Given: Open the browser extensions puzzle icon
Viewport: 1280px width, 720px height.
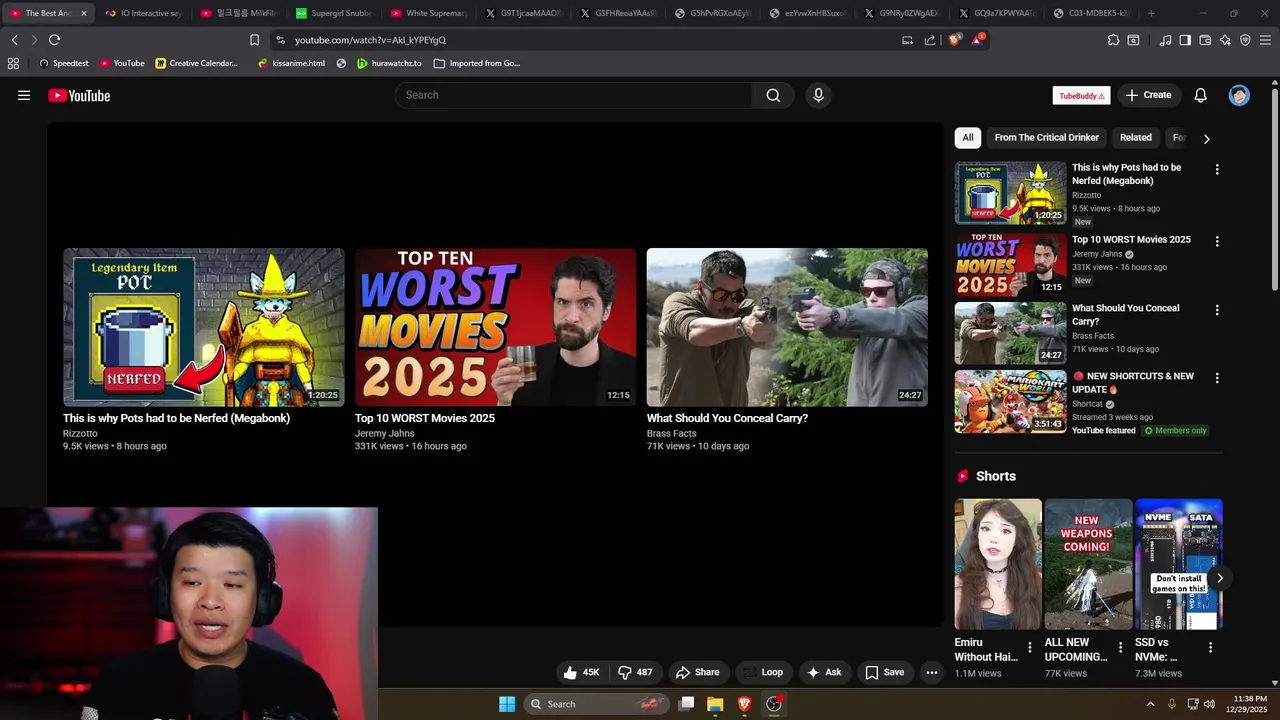Looking at the screenshot, I should point(1113,40).
